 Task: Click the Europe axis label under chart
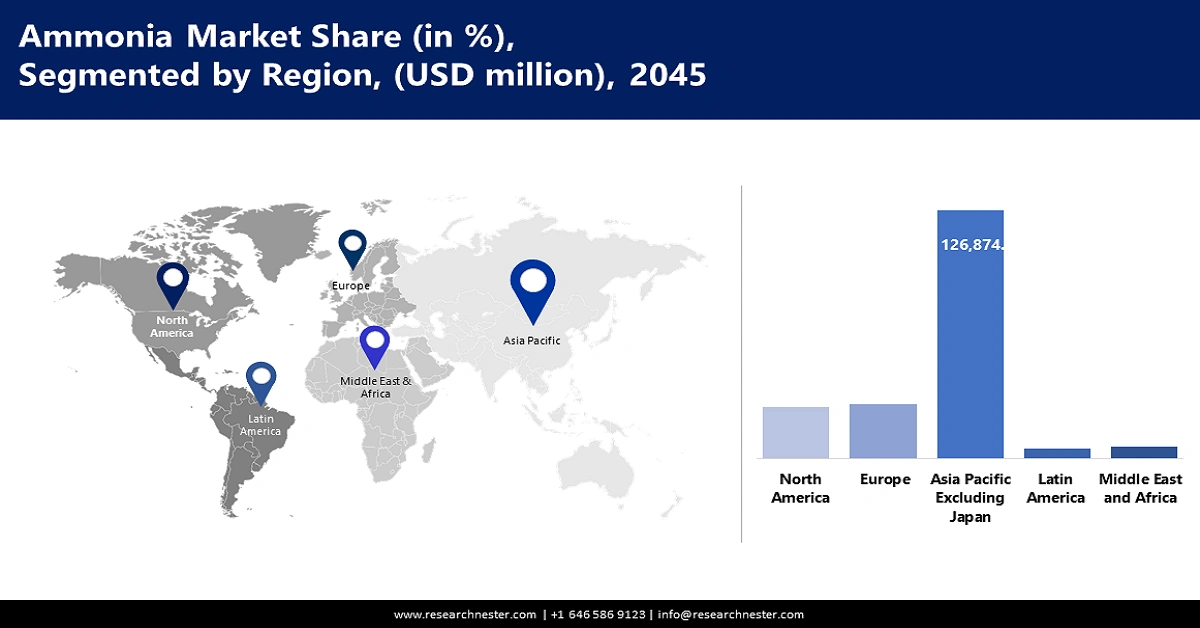click(x=885, y=479)
